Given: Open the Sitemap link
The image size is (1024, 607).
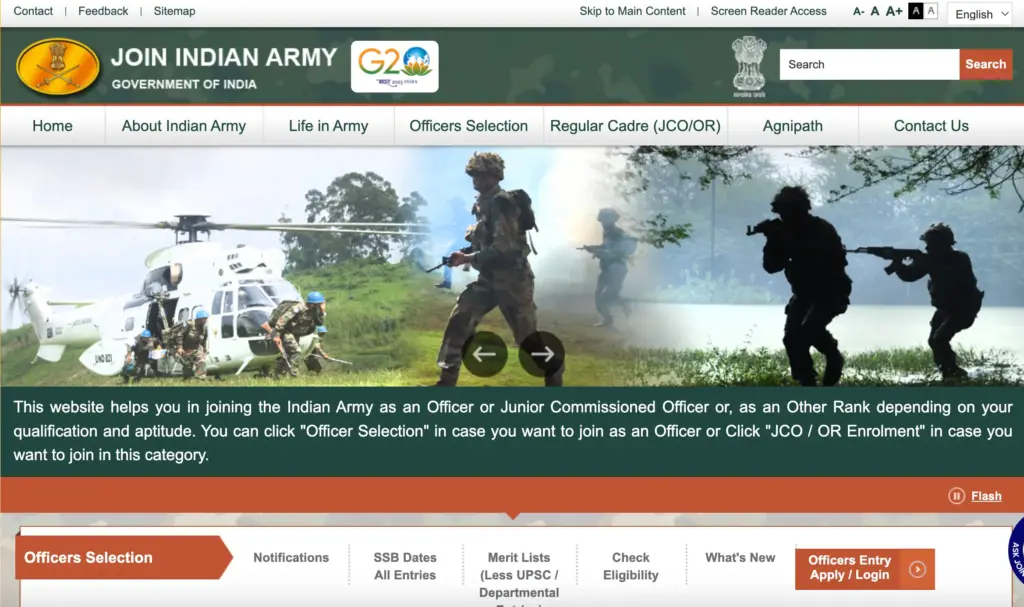Looking at the screenshot, I should click(x=174, y=11).
